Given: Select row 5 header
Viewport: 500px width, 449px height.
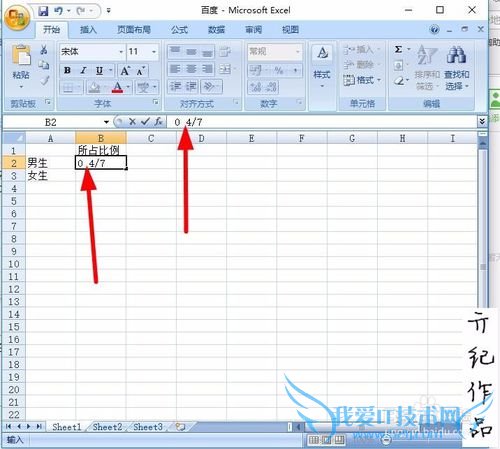Looking at the screenshot, I should pos(14,201).
